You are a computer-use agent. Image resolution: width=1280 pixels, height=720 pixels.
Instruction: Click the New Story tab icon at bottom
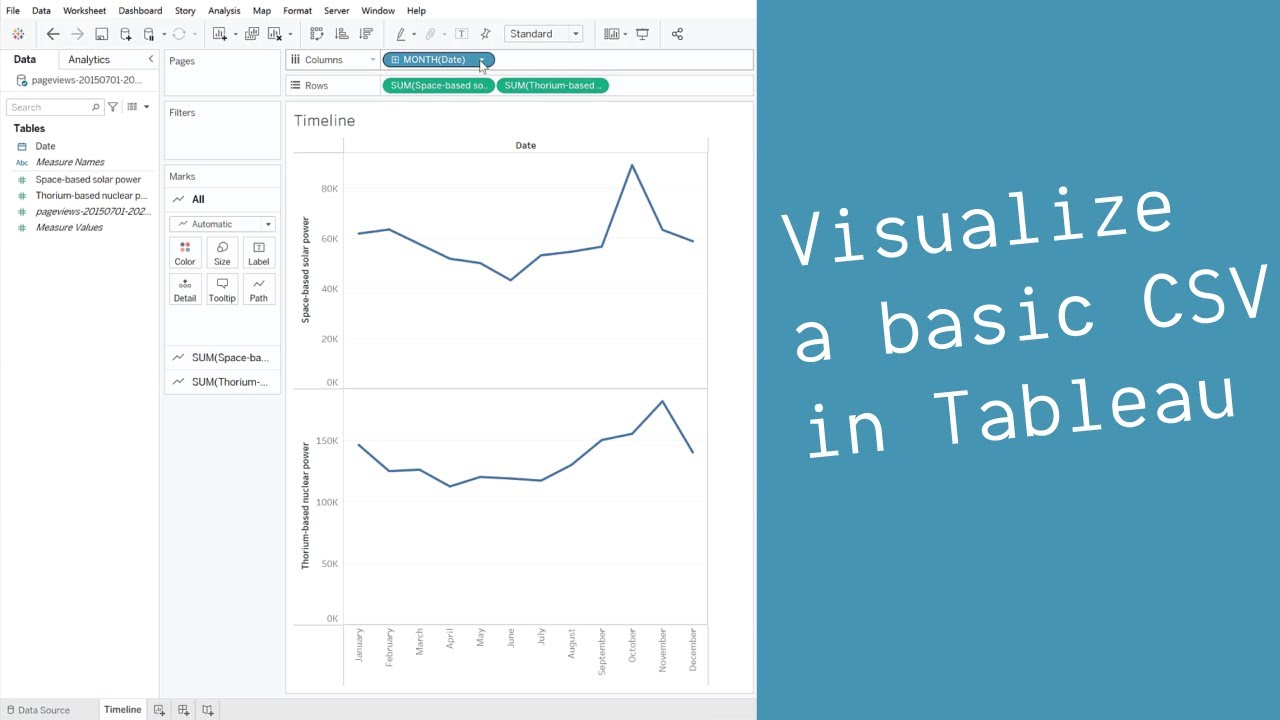(207, 710)
